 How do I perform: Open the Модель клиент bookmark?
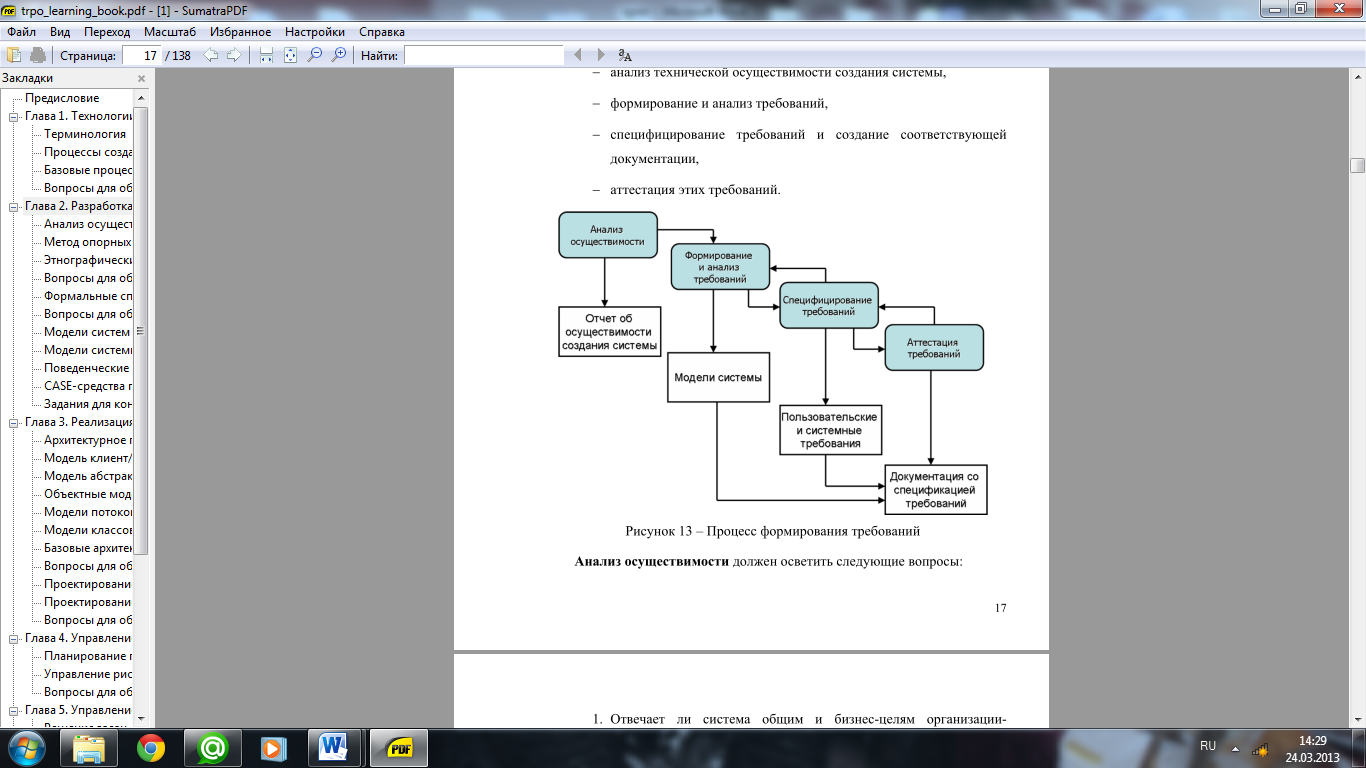pyautogui.click(x=88, y=458)
